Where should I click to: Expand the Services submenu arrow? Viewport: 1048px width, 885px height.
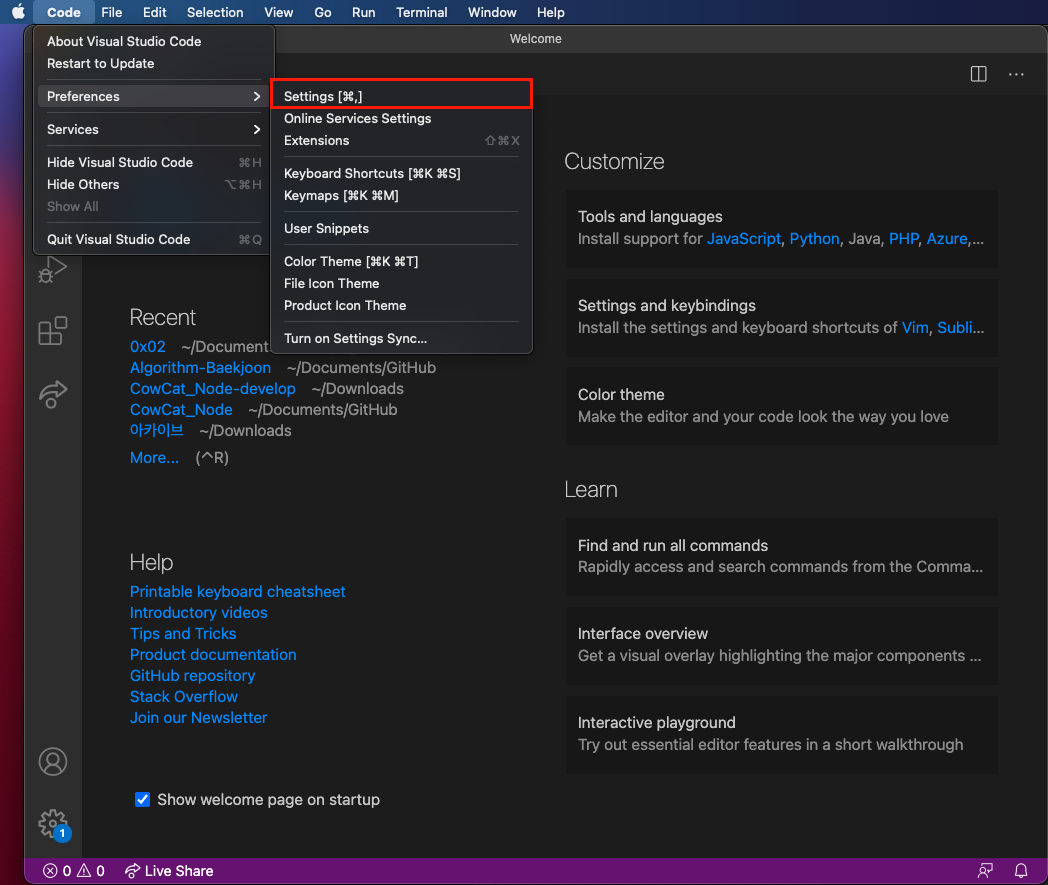[257, 129]
